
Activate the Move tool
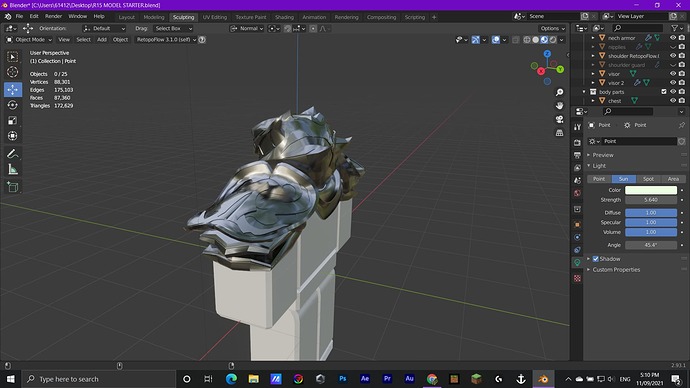click(13, 89)
